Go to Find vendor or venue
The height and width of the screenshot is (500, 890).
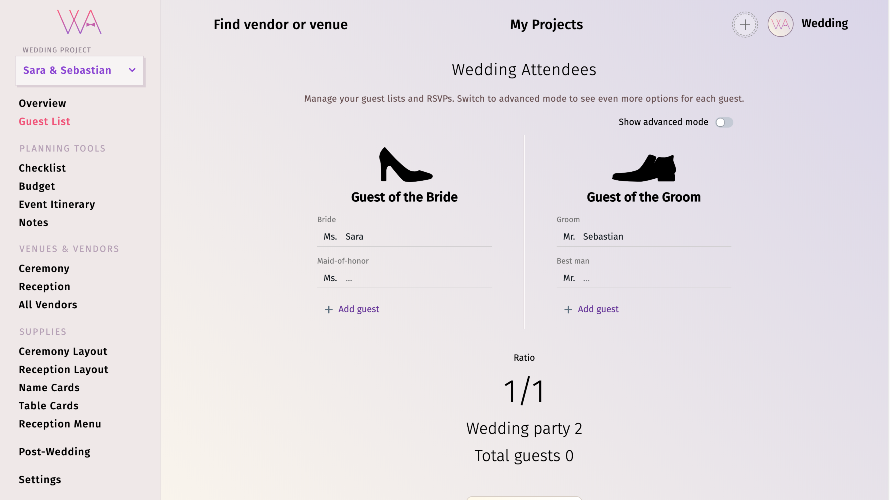tap(280, 24)
